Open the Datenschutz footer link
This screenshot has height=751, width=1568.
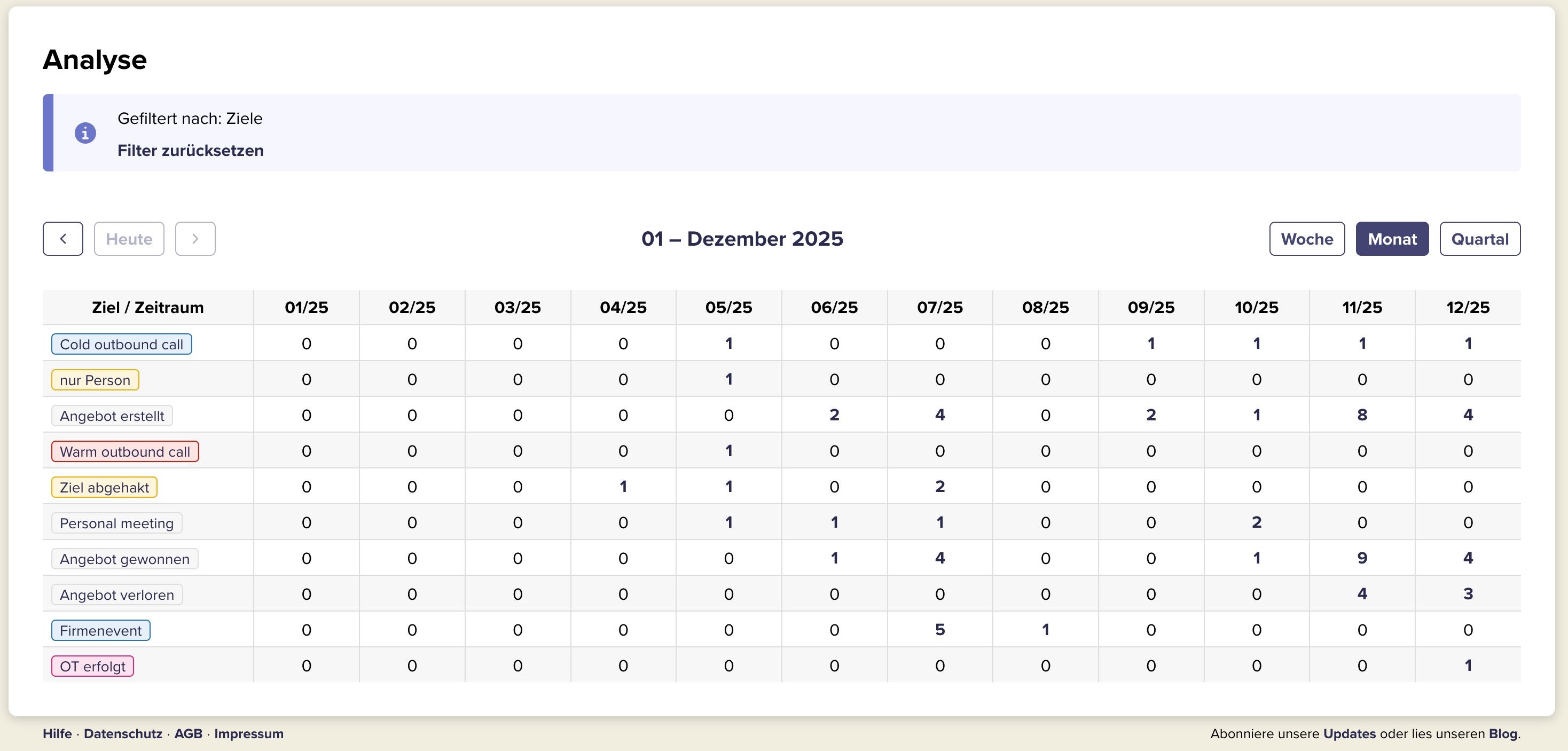point(123,733)
